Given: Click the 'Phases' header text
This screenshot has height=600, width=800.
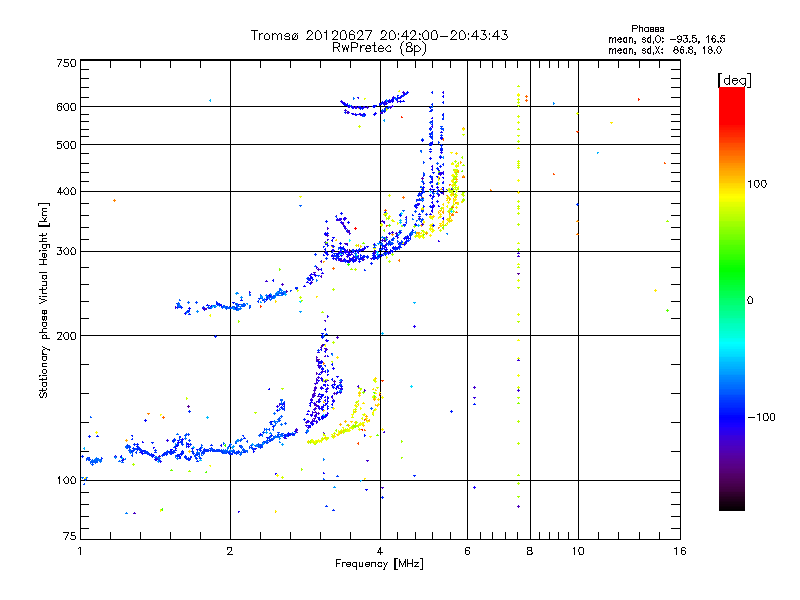Looking at the screenshot, I should (647, 29).
